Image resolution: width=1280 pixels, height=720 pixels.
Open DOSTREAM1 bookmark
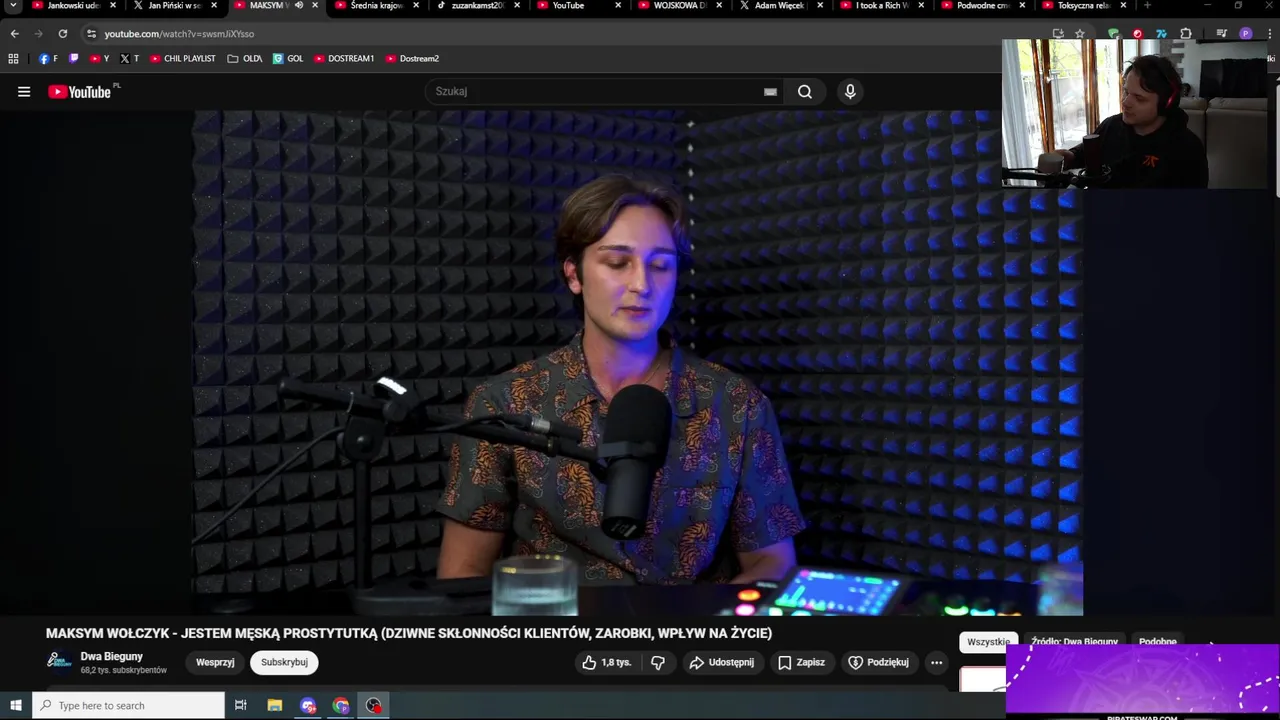[344, 59]
